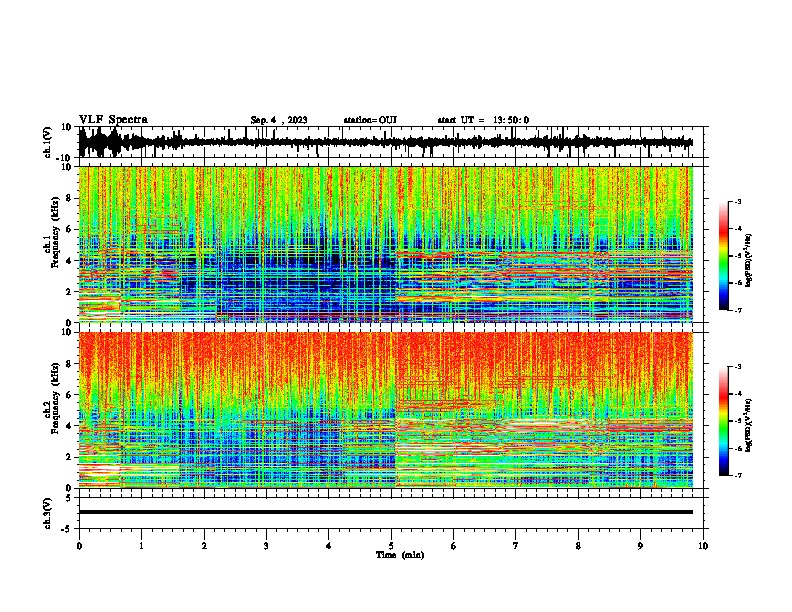Viewport: 792px width, 612px height.
Task: Click the "station=OUJ" header text
Action: point(370,120)
